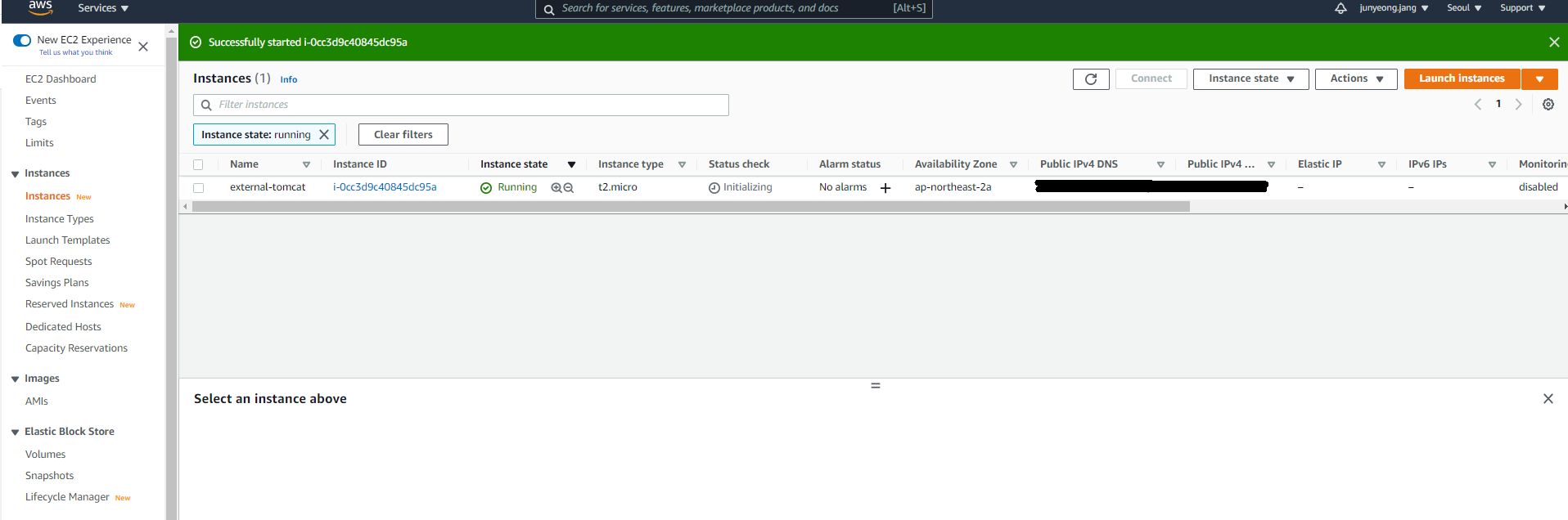
Task: Open AMIs in sidebar
Action: (37, 401)
